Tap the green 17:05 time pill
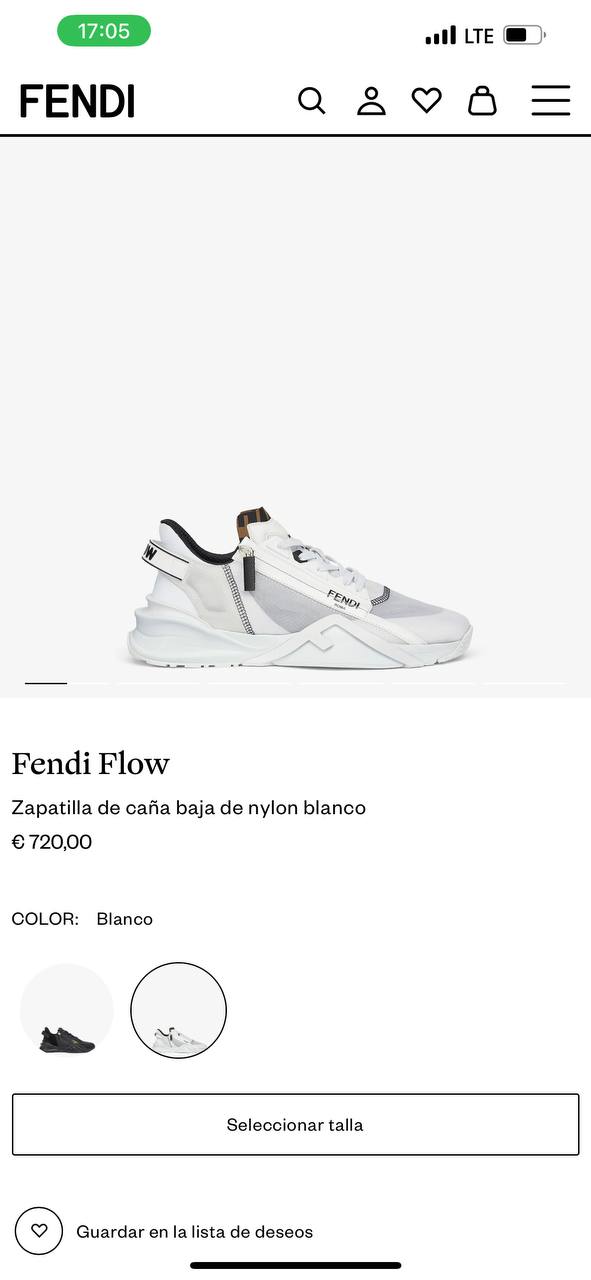The image size is (591, 1280). pos(104,31)
